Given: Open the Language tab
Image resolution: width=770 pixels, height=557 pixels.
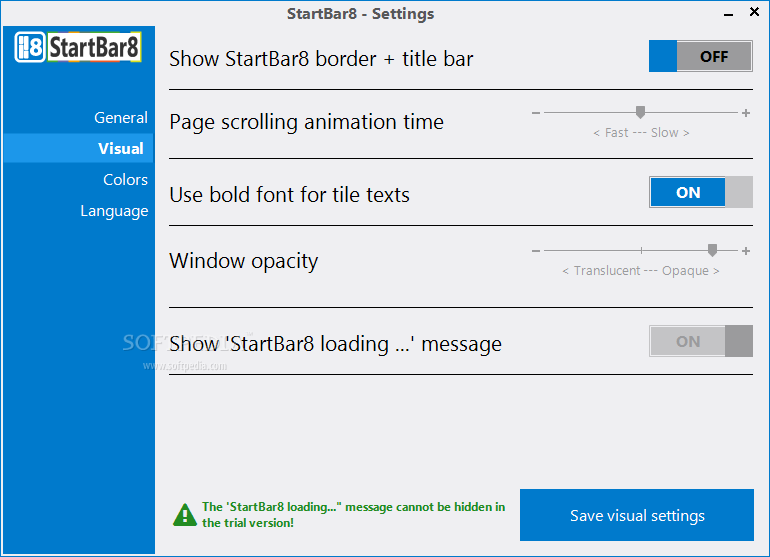Looking at the screenshot, I should pos(114,211).
